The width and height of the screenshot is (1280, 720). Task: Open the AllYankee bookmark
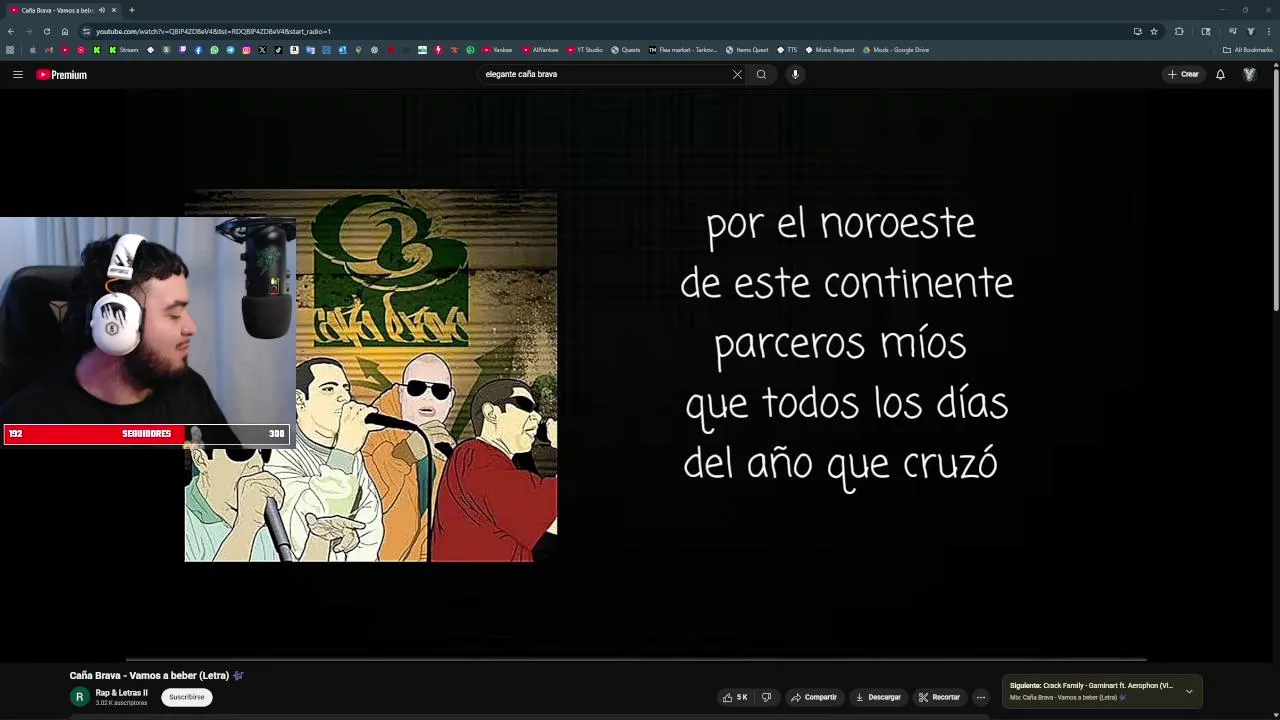click(540, 50)
